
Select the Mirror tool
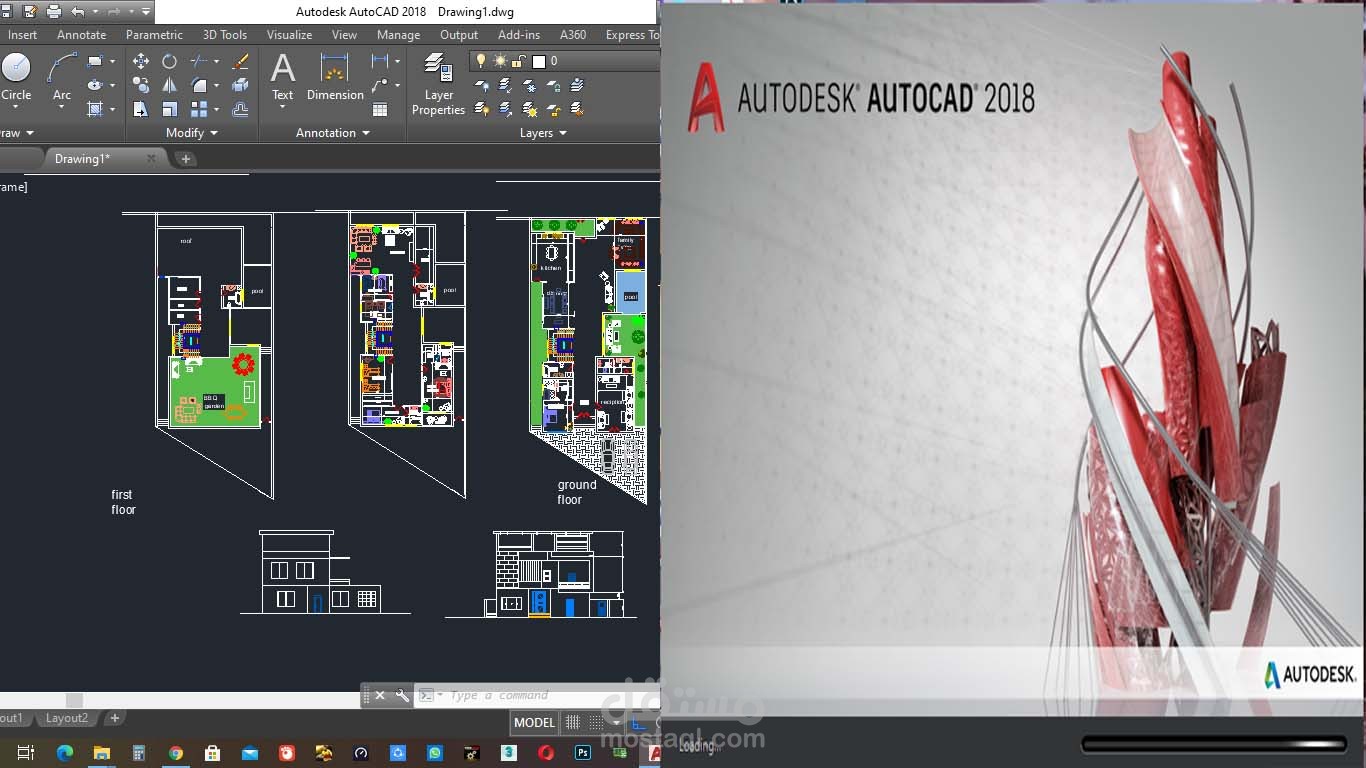click(x=169, y=85)
